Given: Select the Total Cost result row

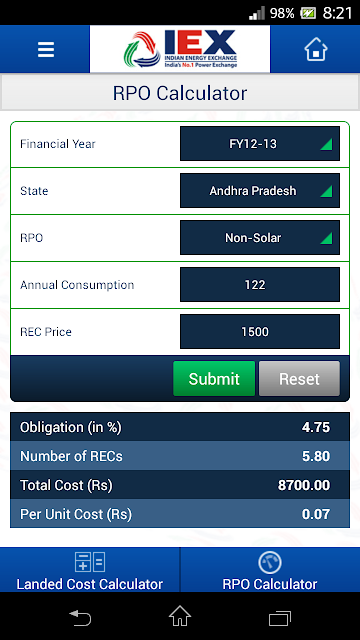Looking at the screenshot, I should [x=180, y=484].
